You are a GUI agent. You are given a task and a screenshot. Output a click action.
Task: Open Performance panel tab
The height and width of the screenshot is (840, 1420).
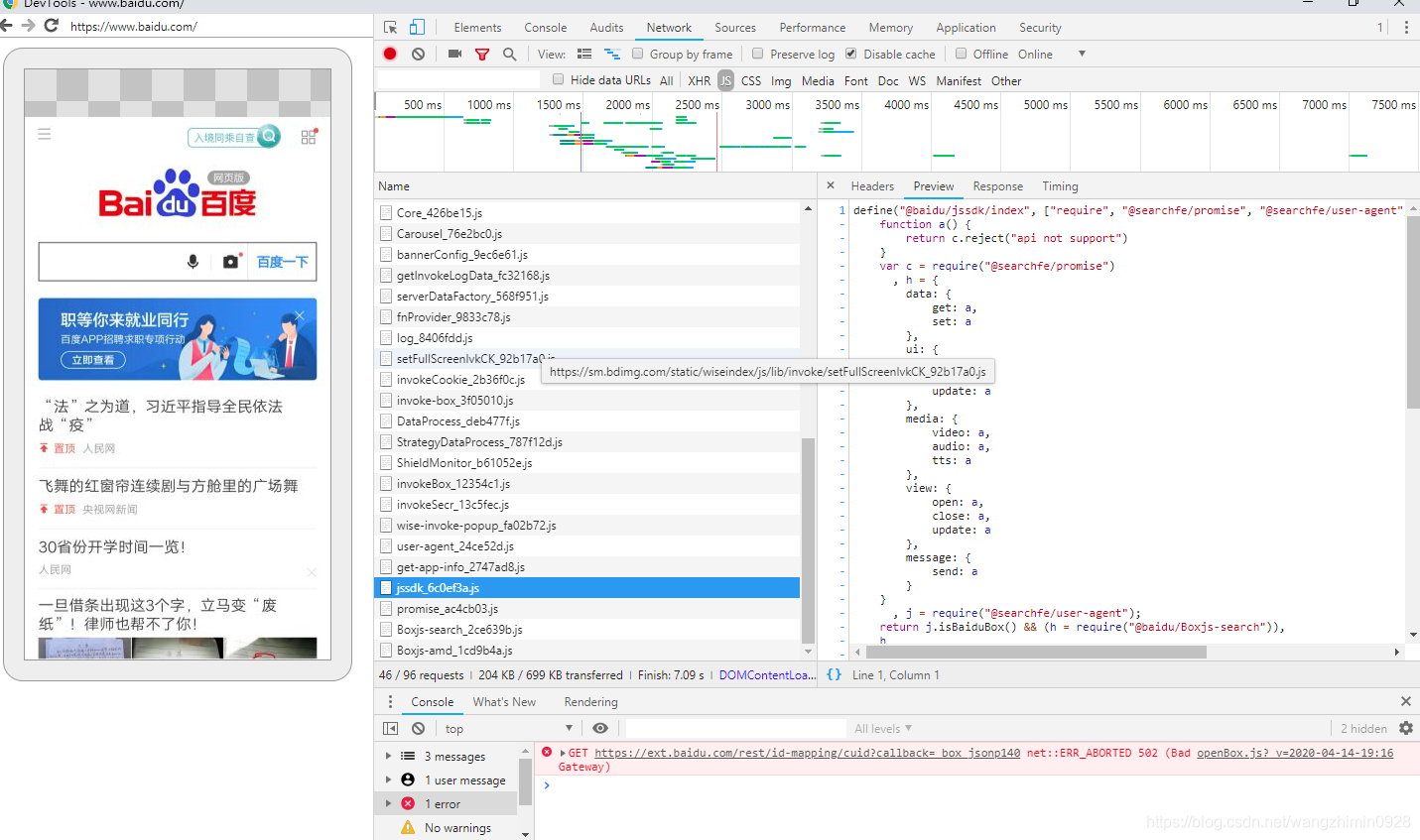pyautogui.click(x=813, y=28)
